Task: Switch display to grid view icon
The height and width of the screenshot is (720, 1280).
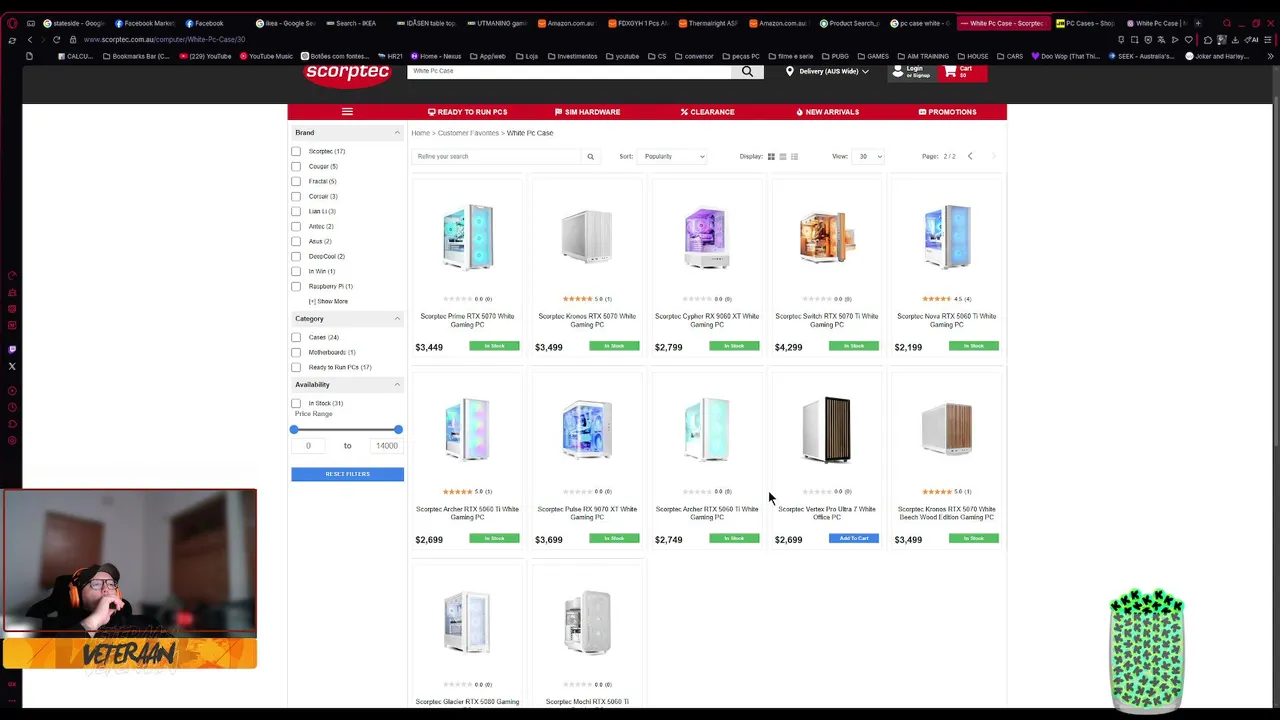Action: click(771, 156)
